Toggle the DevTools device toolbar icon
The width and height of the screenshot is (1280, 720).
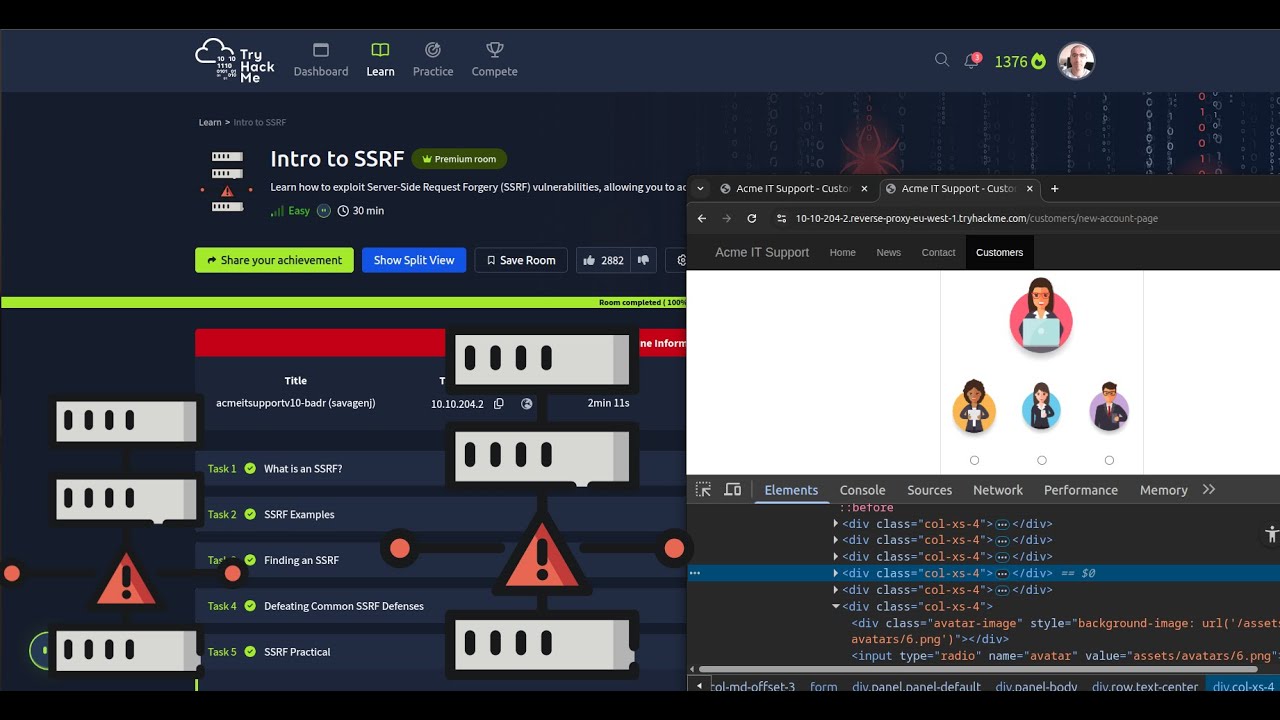point(733,489)
